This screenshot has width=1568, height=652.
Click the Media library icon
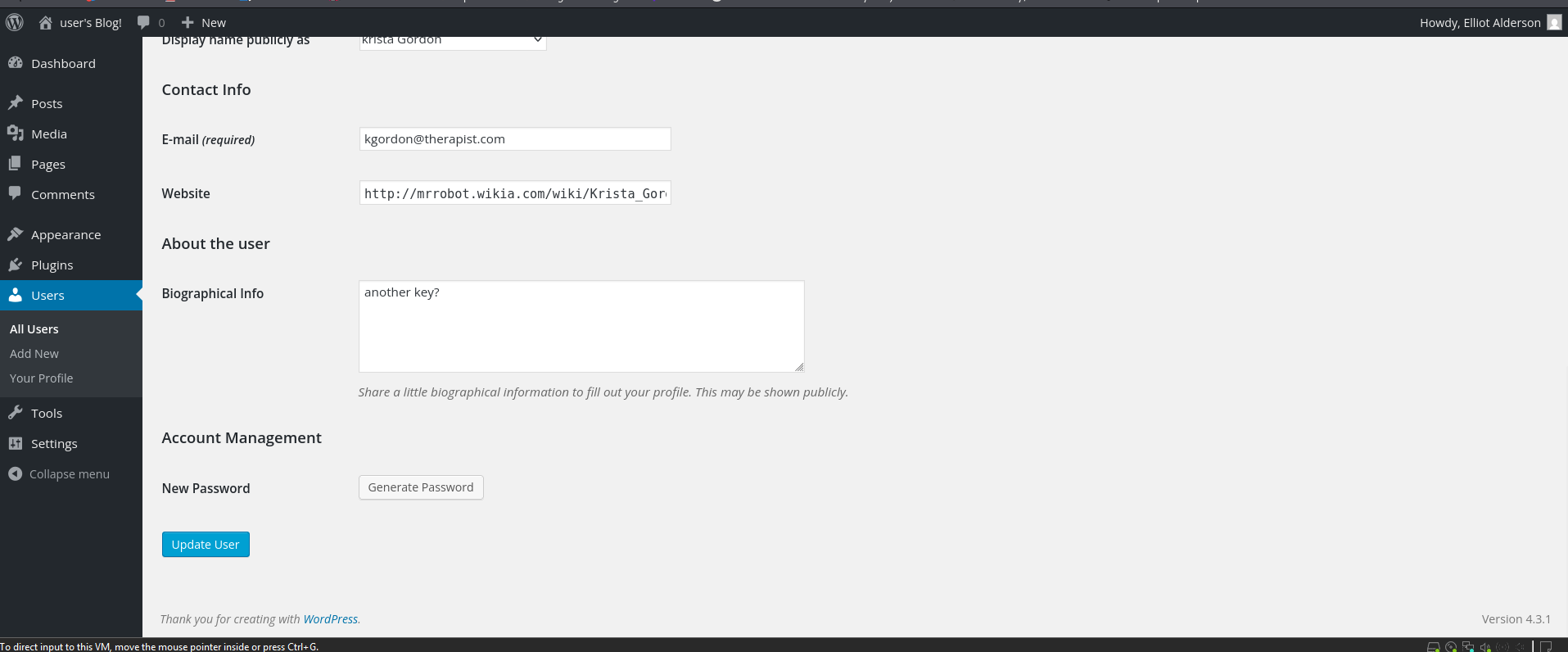click(x=15, y=134)
